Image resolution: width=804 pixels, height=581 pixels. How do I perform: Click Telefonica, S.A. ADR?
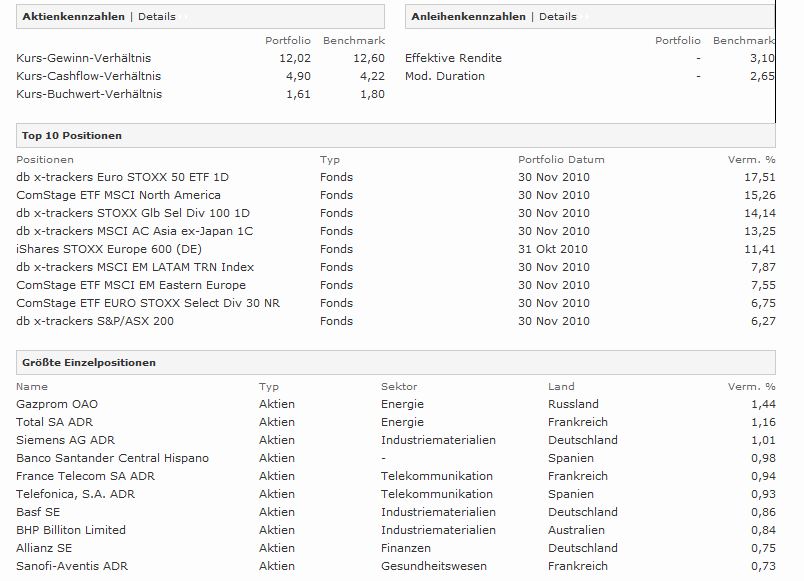75,494
